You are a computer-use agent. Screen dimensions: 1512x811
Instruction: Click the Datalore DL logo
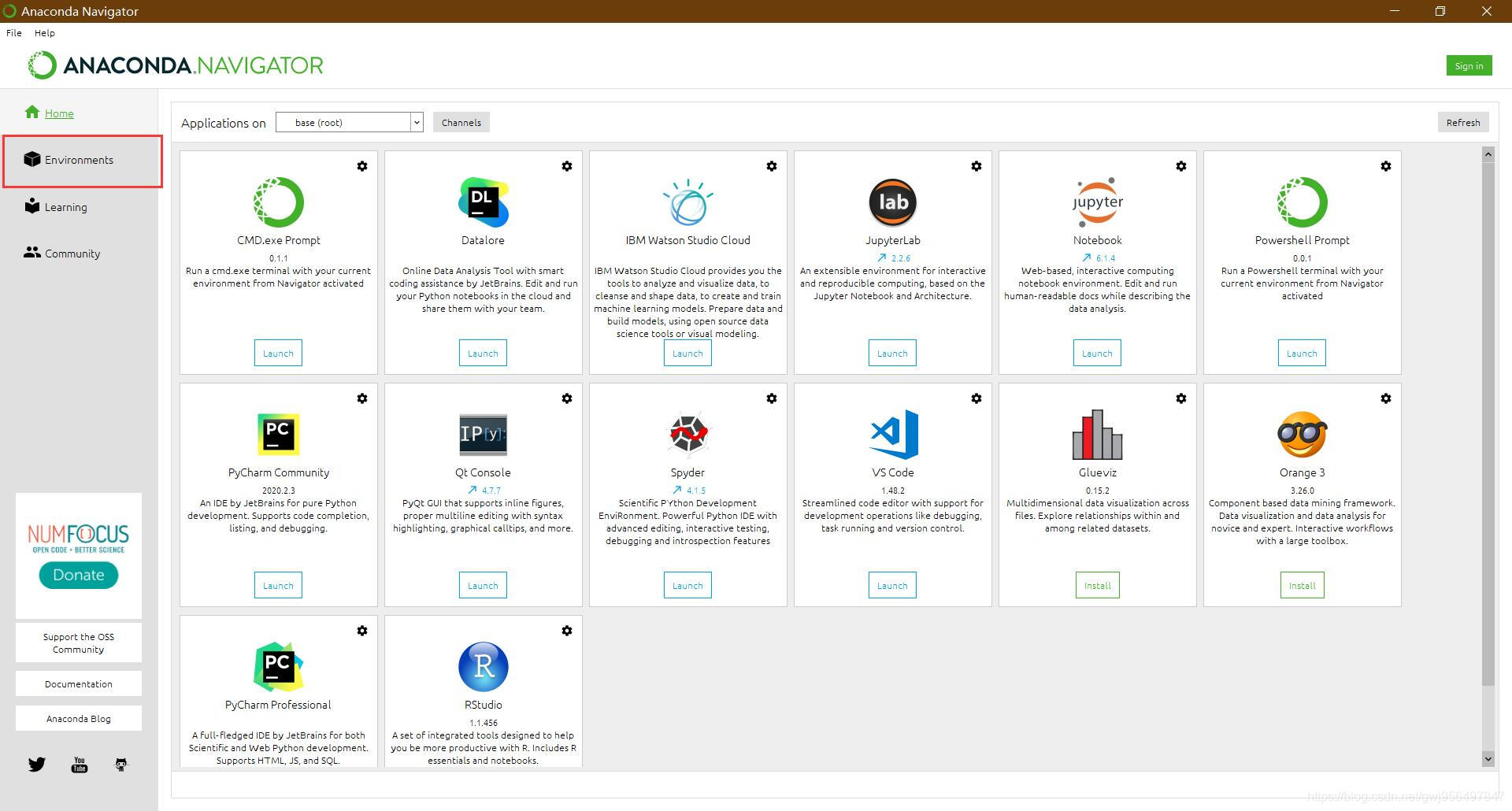coord(484,202)
